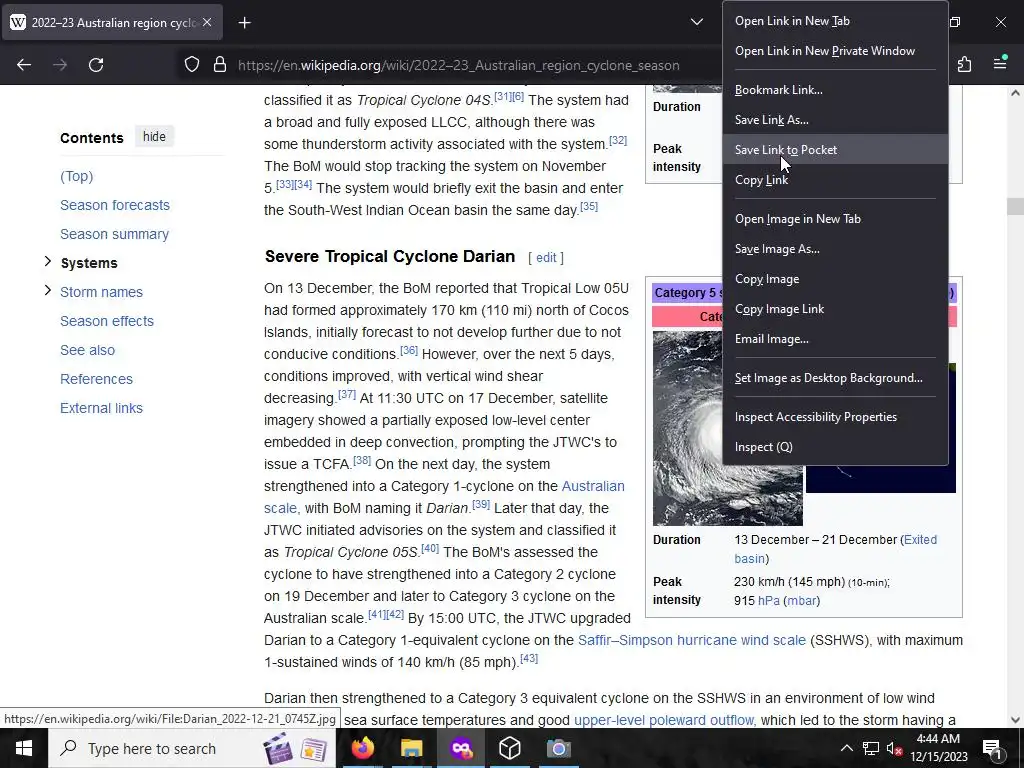Open citation reference [36]

tap(409, 350)
